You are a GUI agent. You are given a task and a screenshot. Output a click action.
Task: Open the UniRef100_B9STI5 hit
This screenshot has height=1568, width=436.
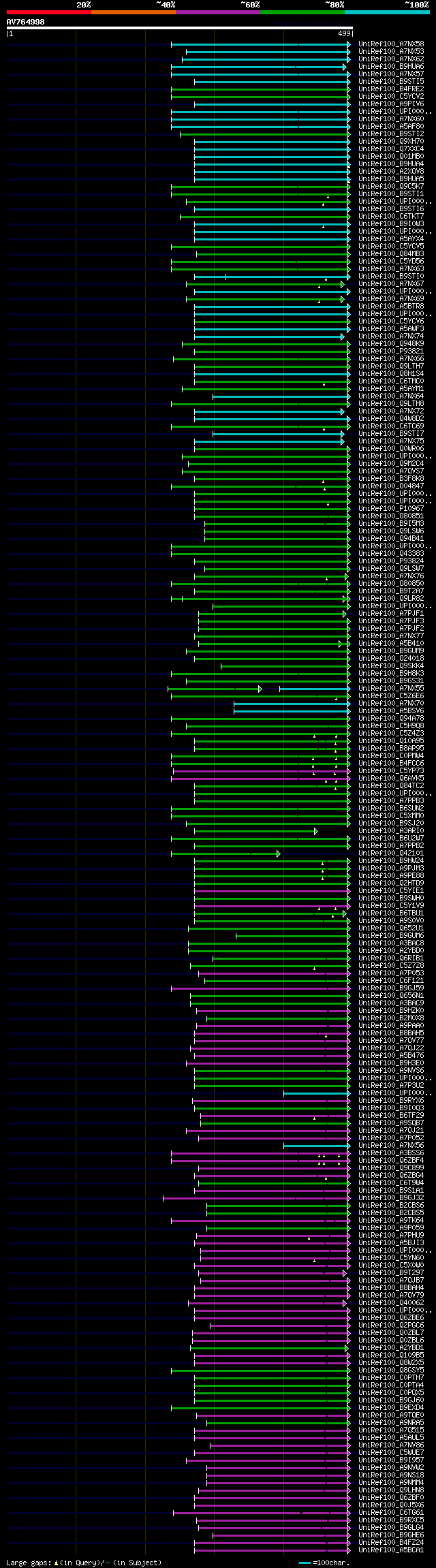coord(391,82)
